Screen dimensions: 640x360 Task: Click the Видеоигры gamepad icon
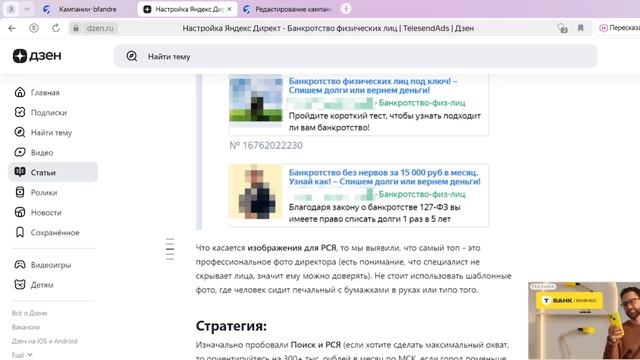coord(20,264)
